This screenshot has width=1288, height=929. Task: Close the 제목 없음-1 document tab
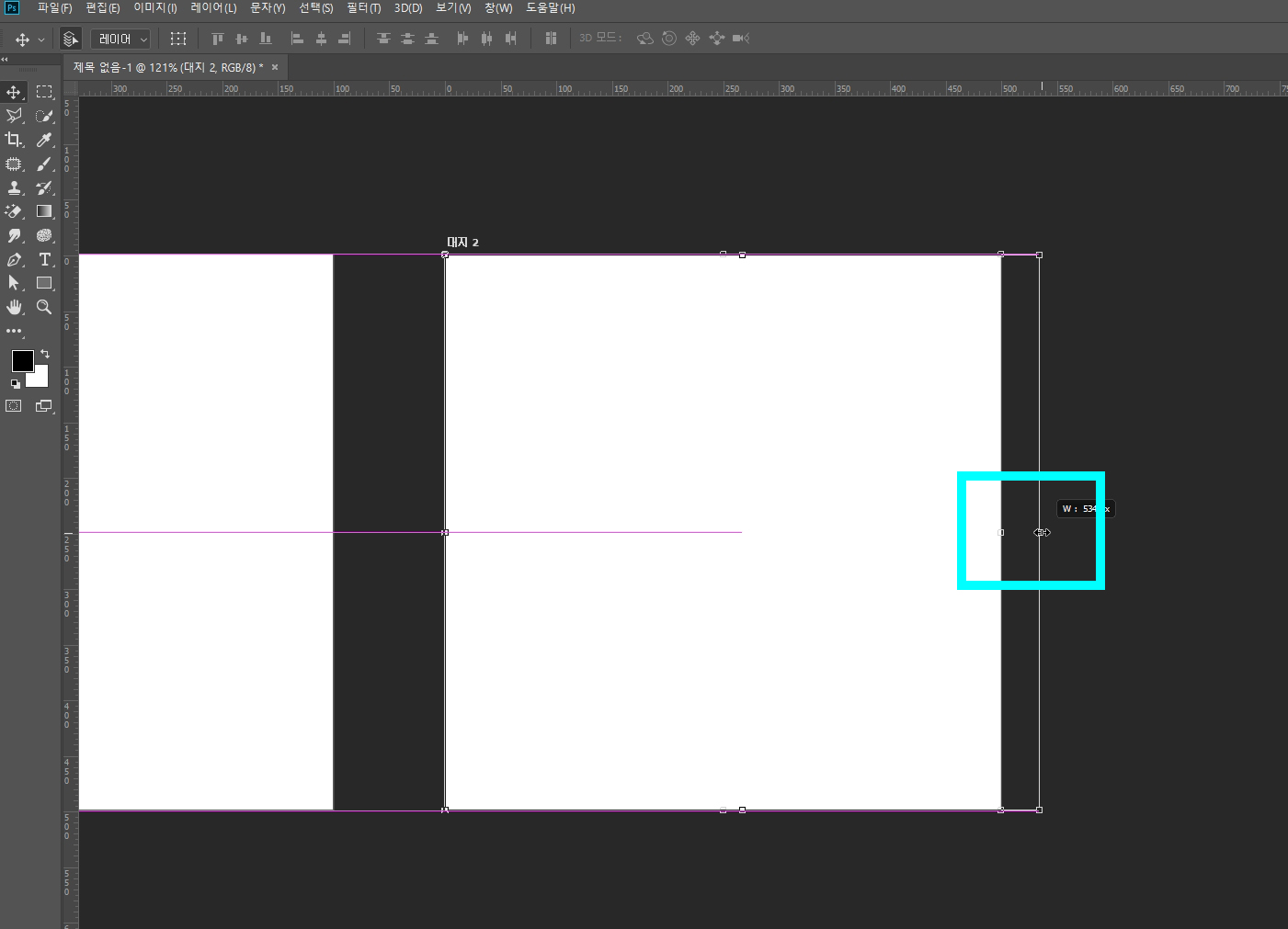[275, 67]
